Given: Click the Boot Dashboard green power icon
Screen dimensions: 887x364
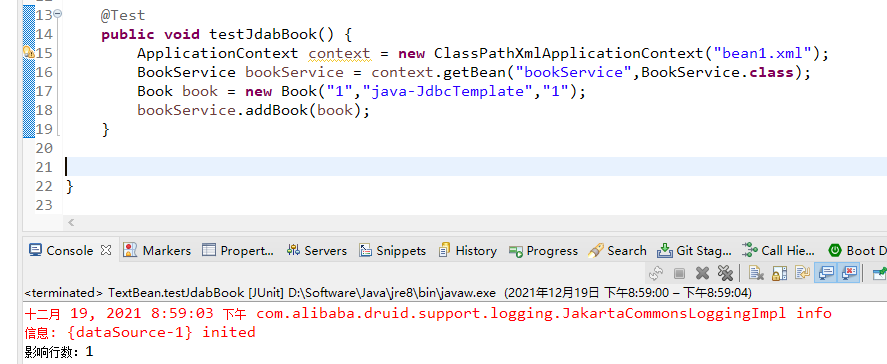Looking at the screenshot, I should pos(835,250).
